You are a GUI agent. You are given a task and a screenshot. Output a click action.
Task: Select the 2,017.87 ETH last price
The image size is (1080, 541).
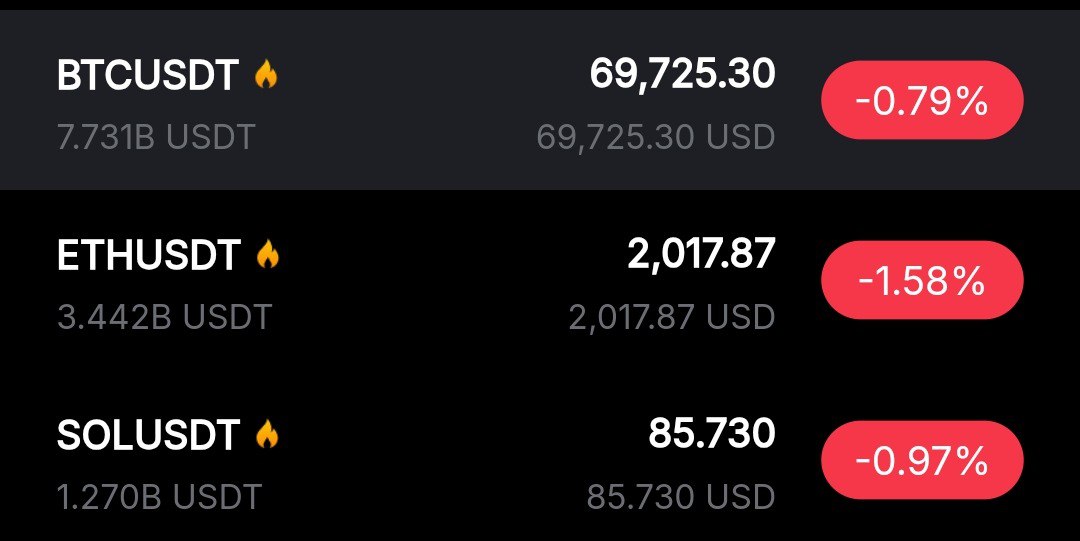click(701, 254)
